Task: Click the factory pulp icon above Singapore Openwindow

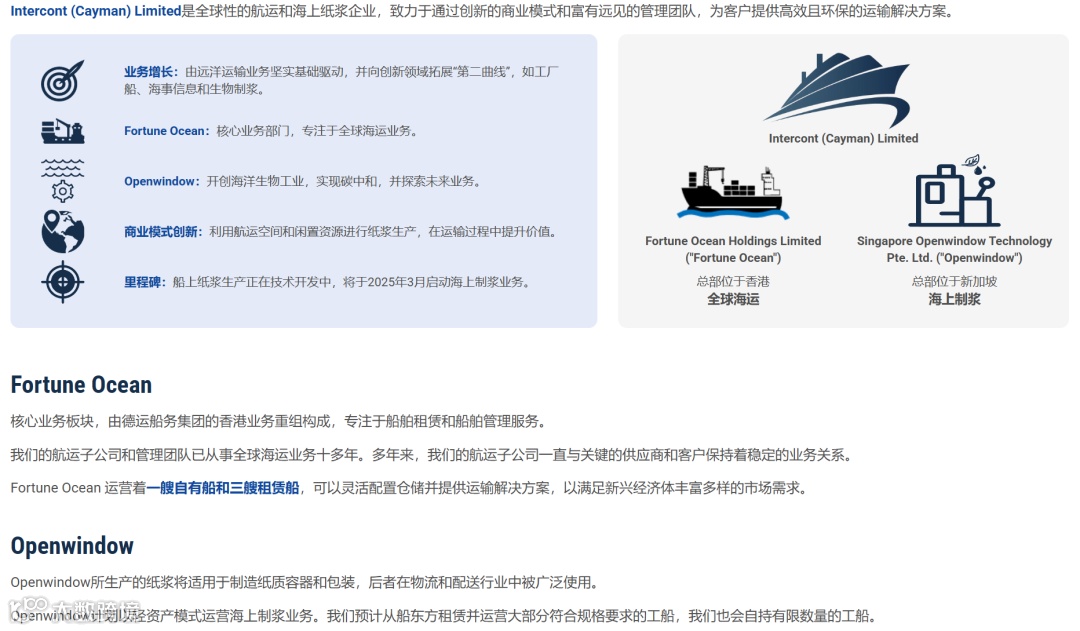Action: point(954,191)
